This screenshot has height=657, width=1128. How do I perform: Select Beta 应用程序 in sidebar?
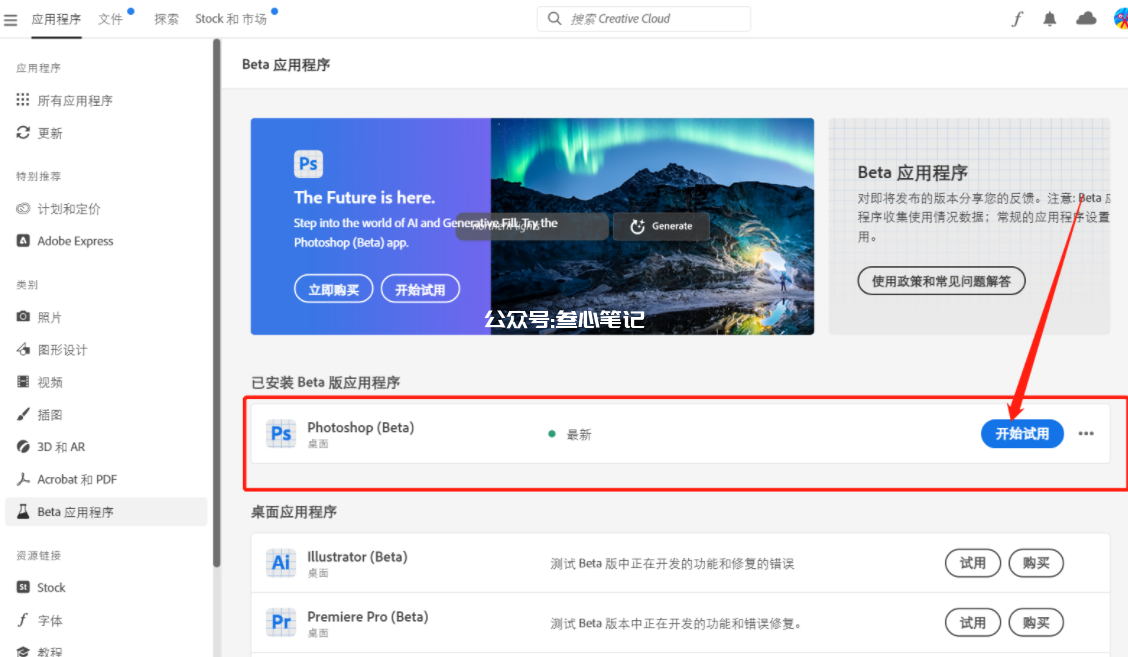point(106,512)
